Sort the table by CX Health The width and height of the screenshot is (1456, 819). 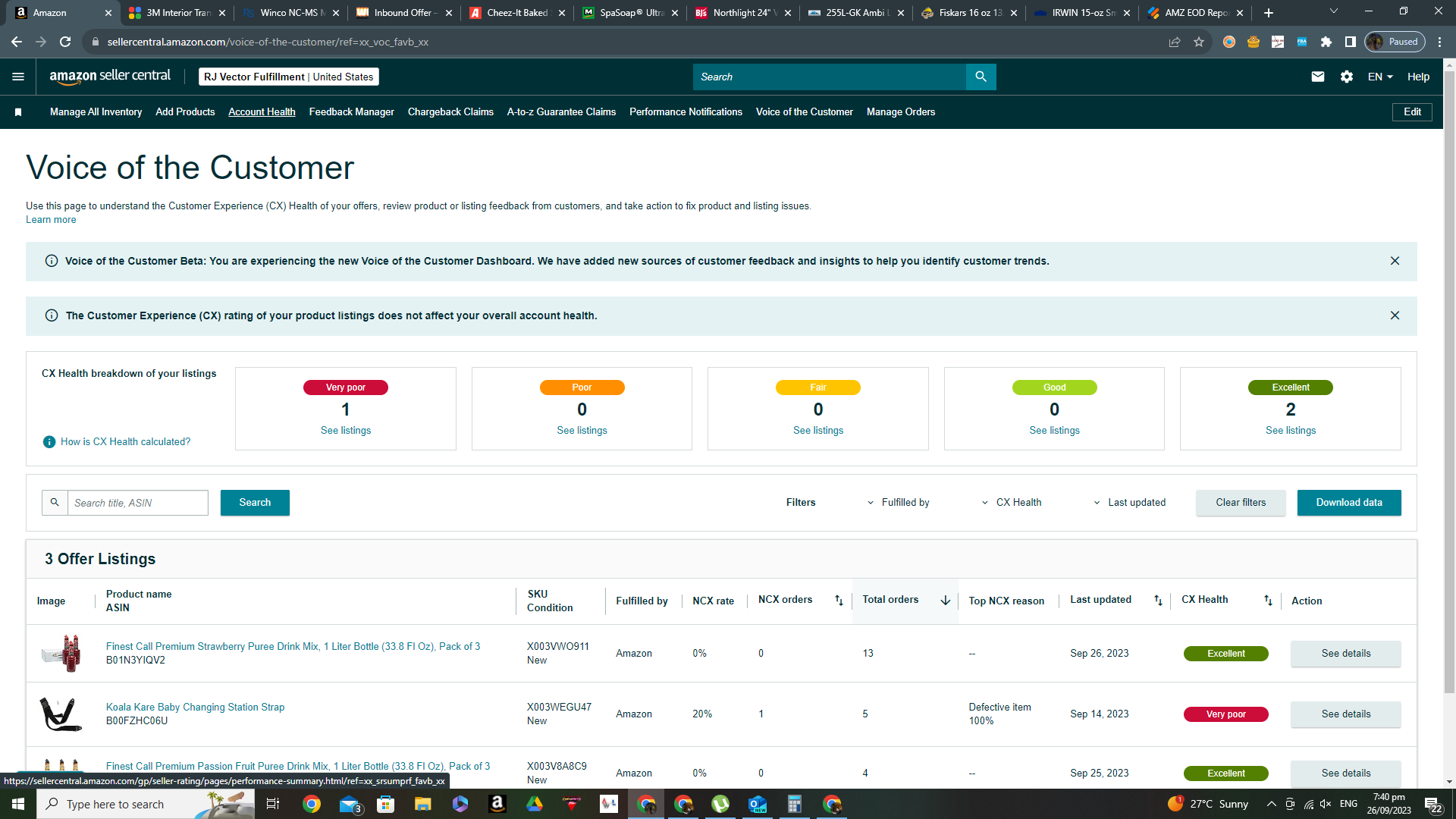(1268, 601)
